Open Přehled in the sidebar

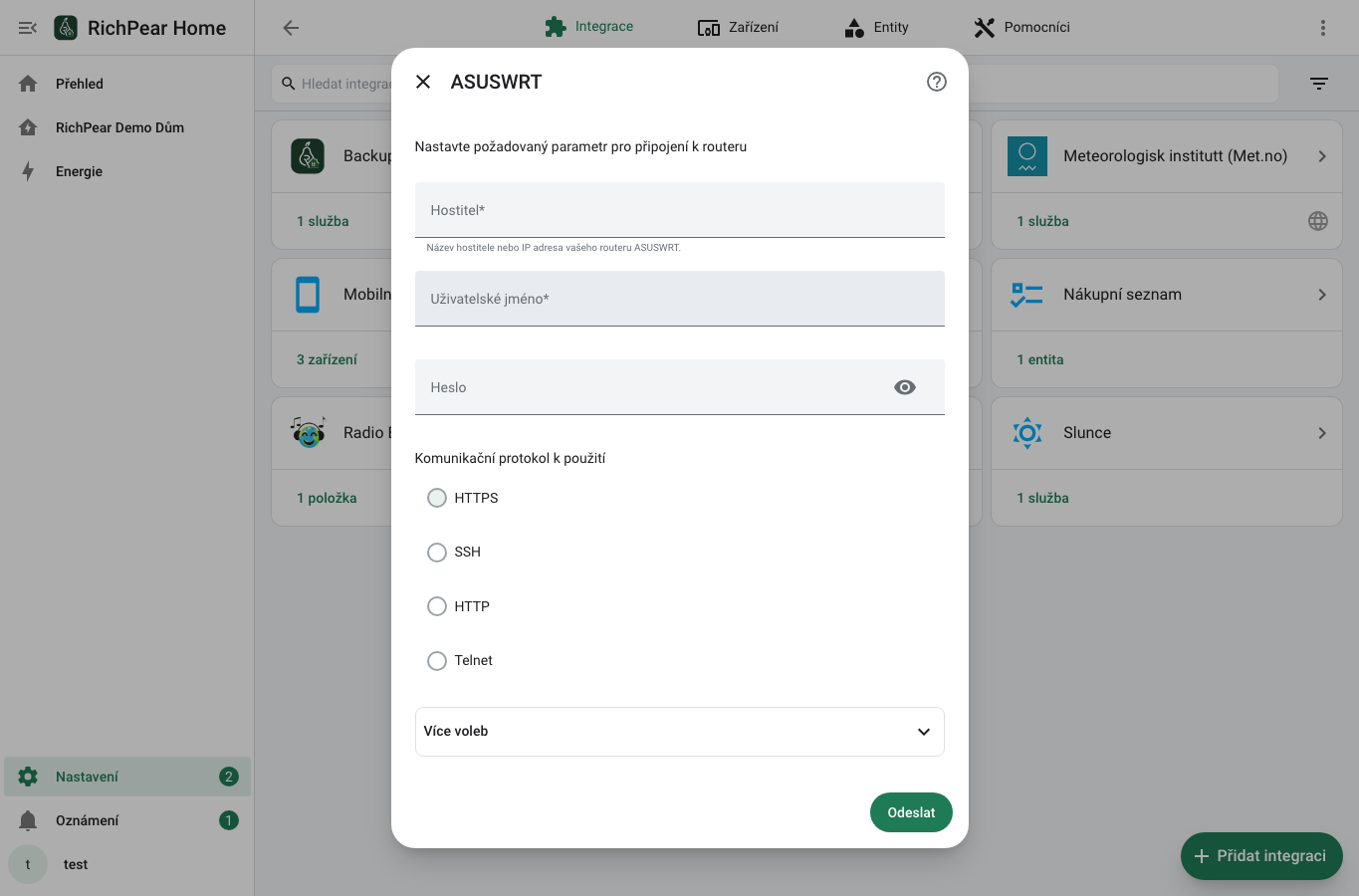point(127,84)
